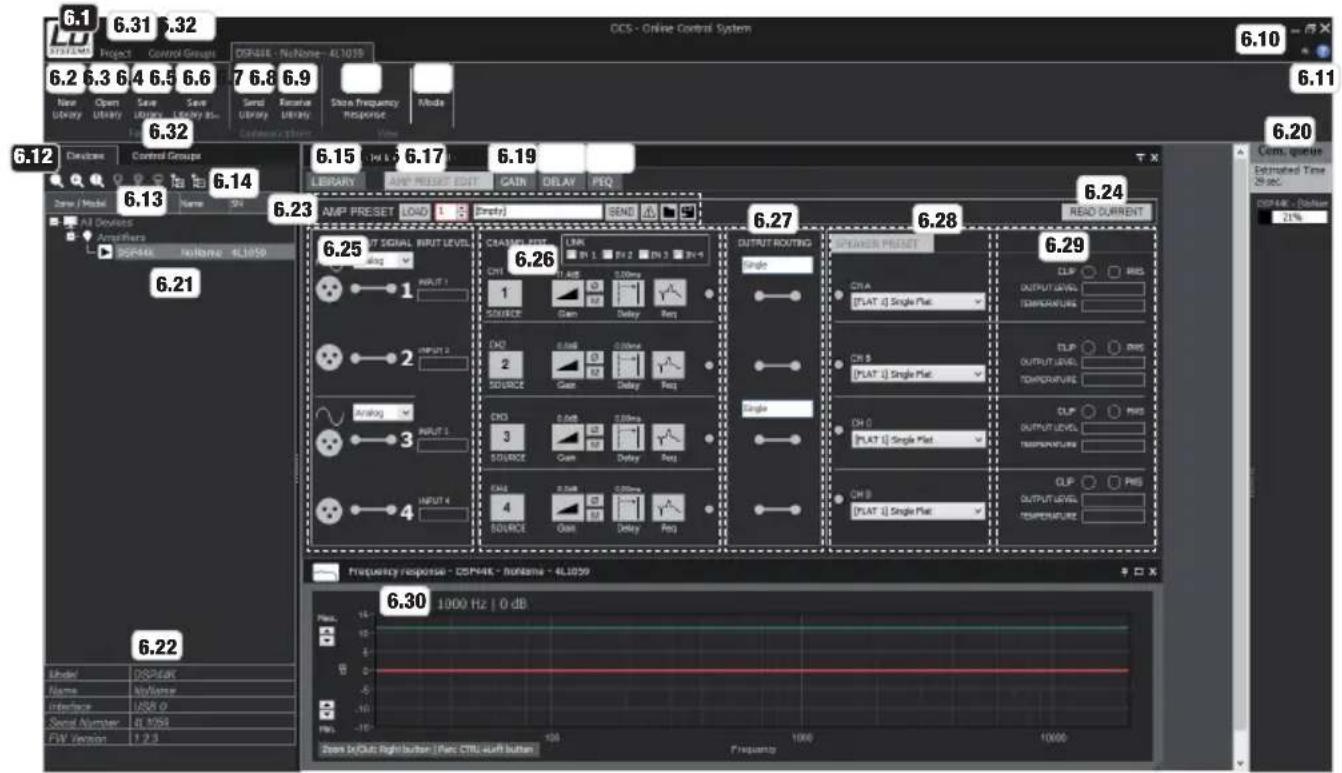1342x773 pixels.
Task: Open output routing Single field for channel 1
Action: [x=776, y=265]
